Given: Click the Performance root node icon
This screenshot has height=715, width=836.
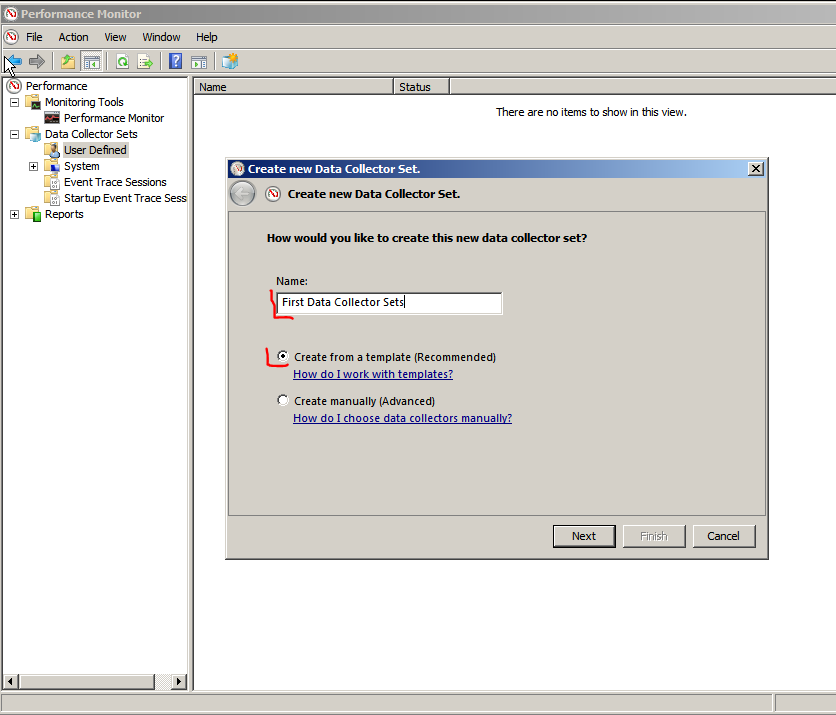Looking at the screenshot, I should [14, 86].
